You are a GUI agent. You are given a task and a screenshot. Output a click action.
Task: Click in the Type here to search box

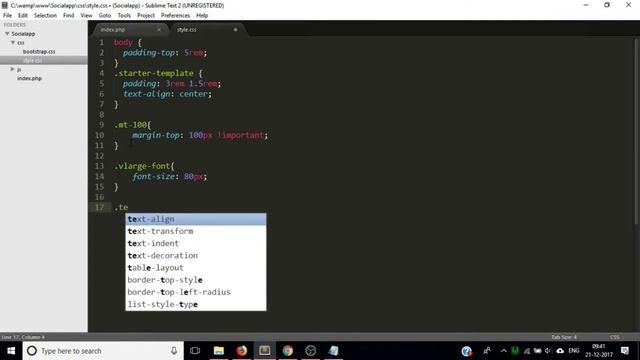tap(103, 351)
